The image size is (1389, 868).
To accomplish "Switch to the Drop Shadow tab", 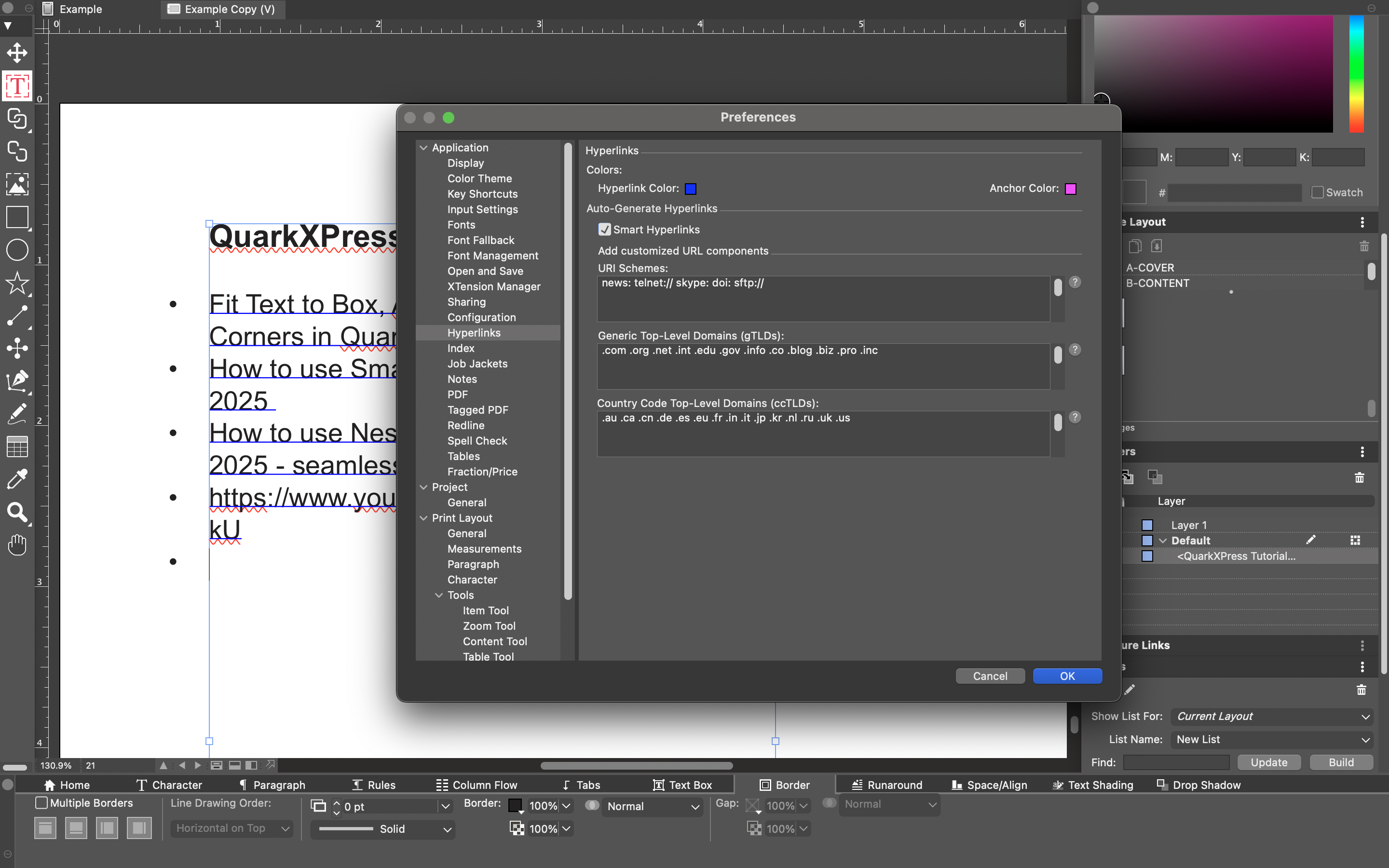I will click(x=1199, y=785).
